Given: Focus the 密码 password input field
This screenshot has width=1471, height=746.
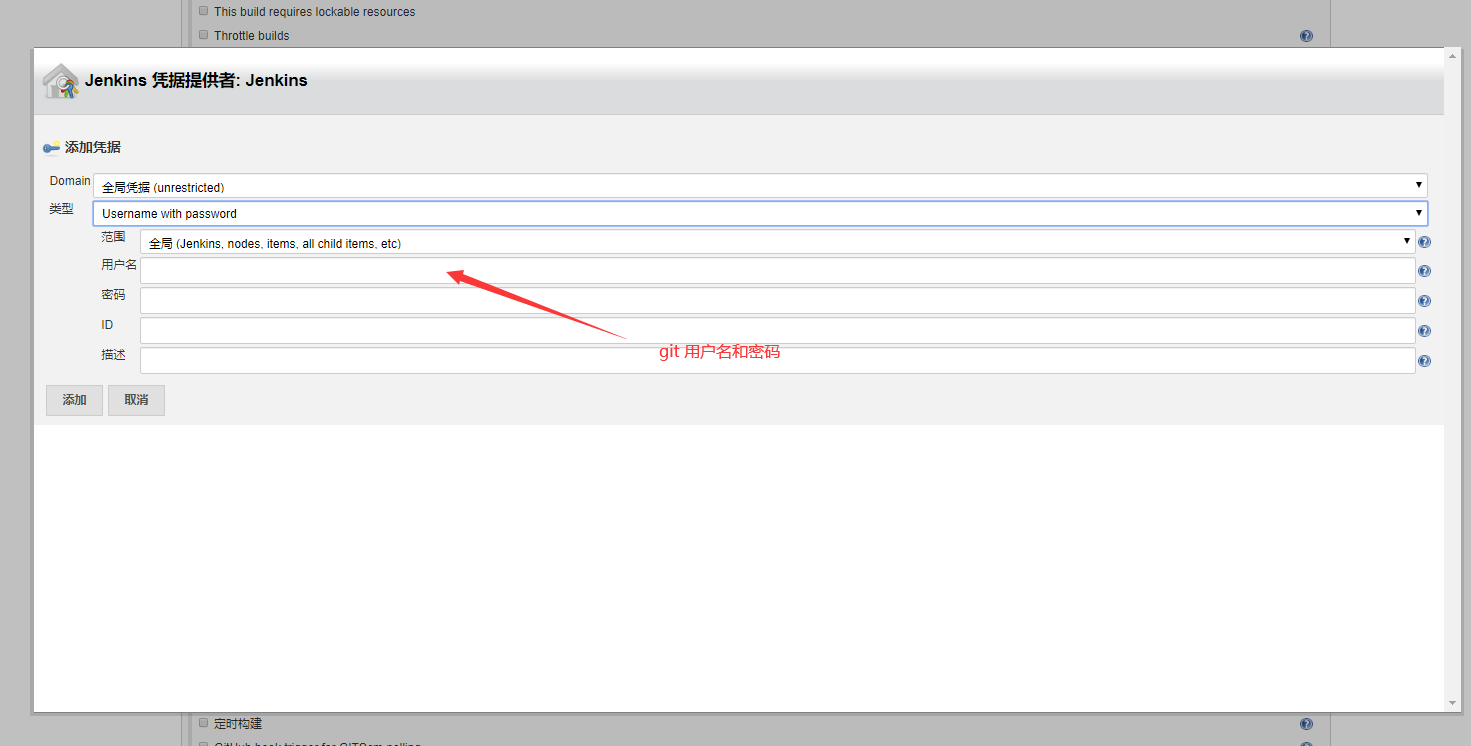Looking at the screenshot, I should point(778,301).
